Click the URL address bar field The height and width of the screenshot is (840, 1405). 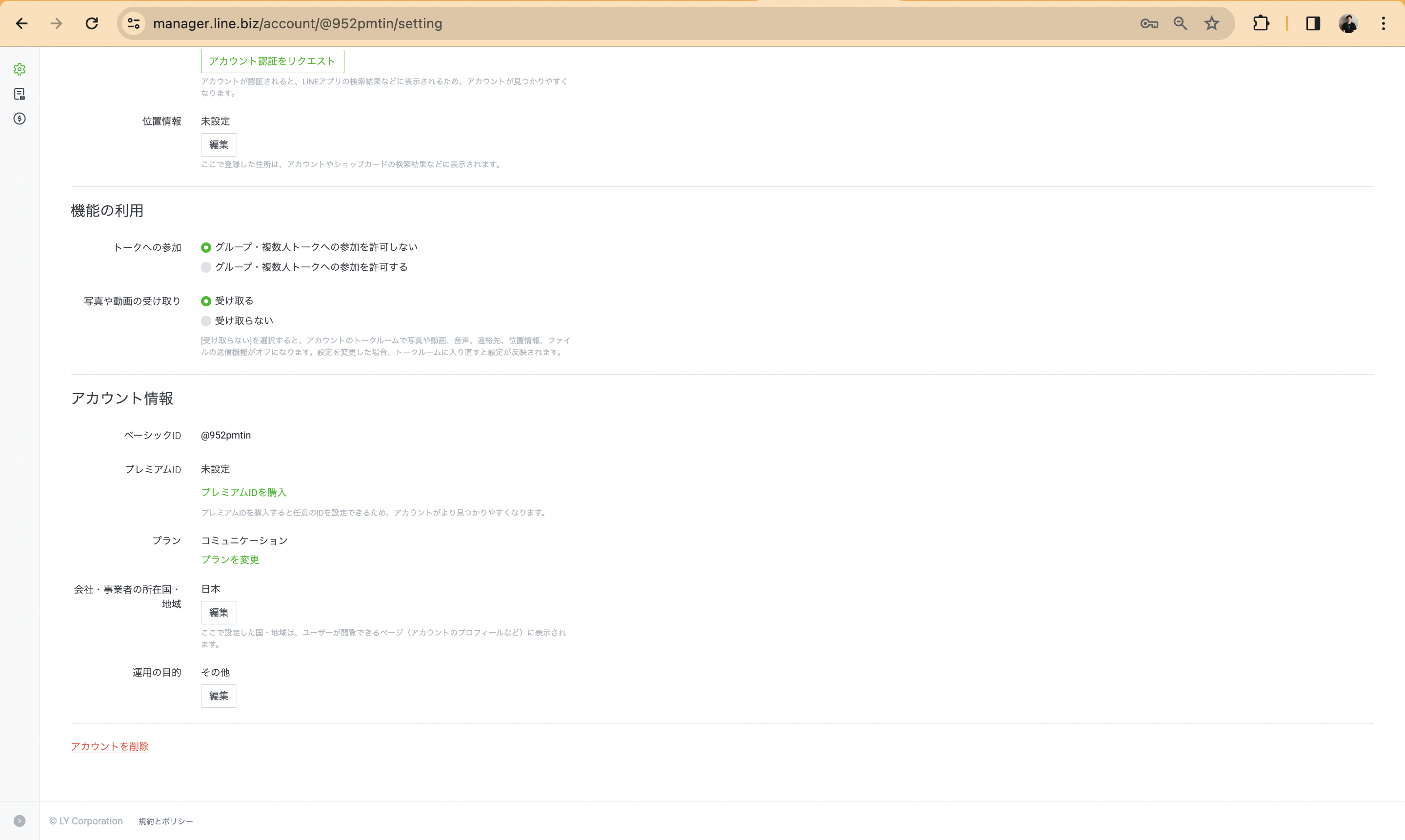(566, 23)
